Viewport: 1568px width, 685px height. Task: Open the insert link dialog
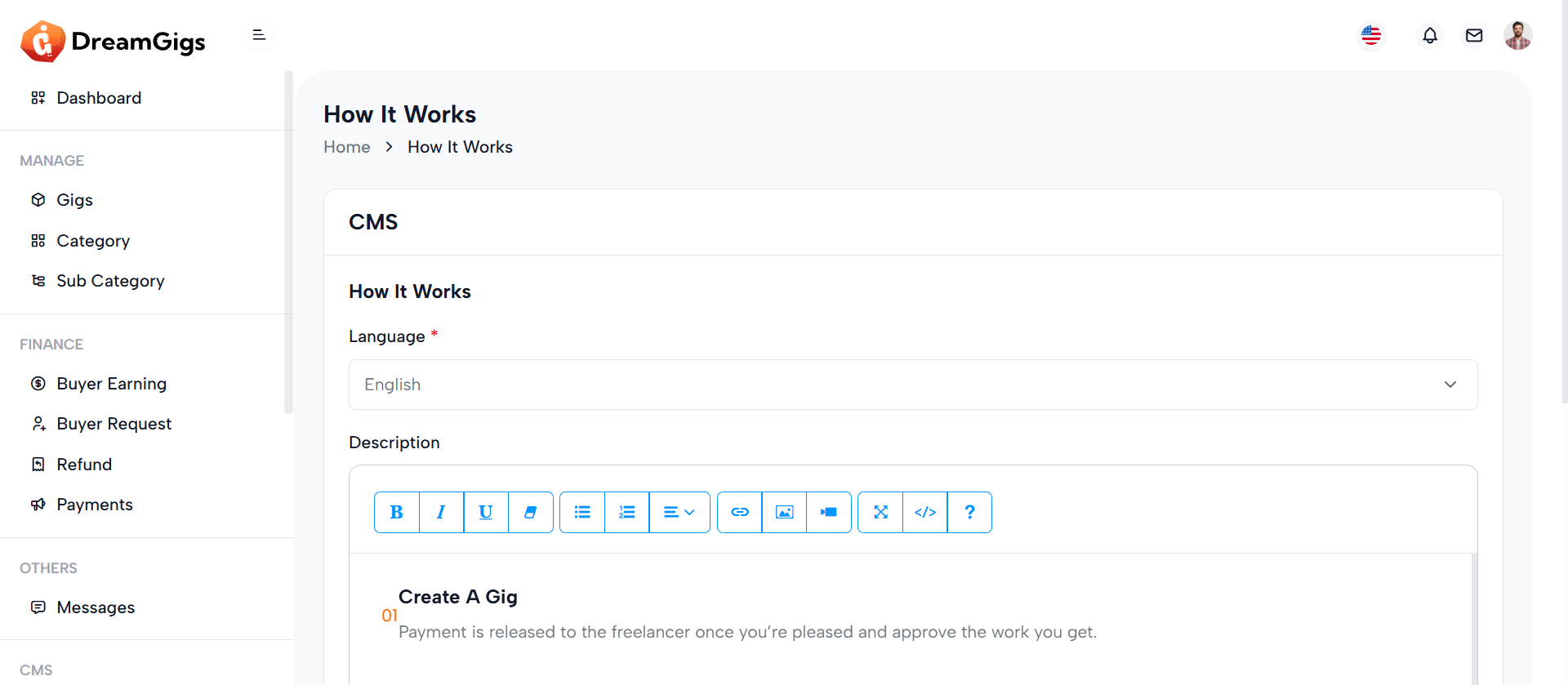pos(740,512)
